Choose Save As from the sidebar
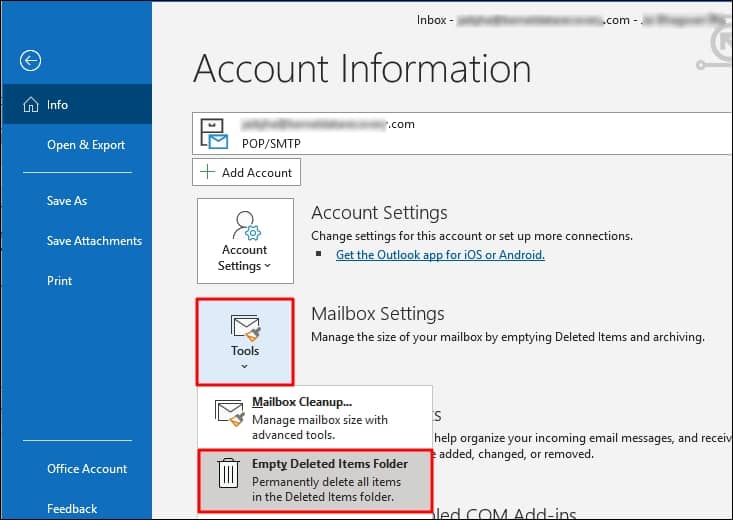 click(x=67, y=201)
